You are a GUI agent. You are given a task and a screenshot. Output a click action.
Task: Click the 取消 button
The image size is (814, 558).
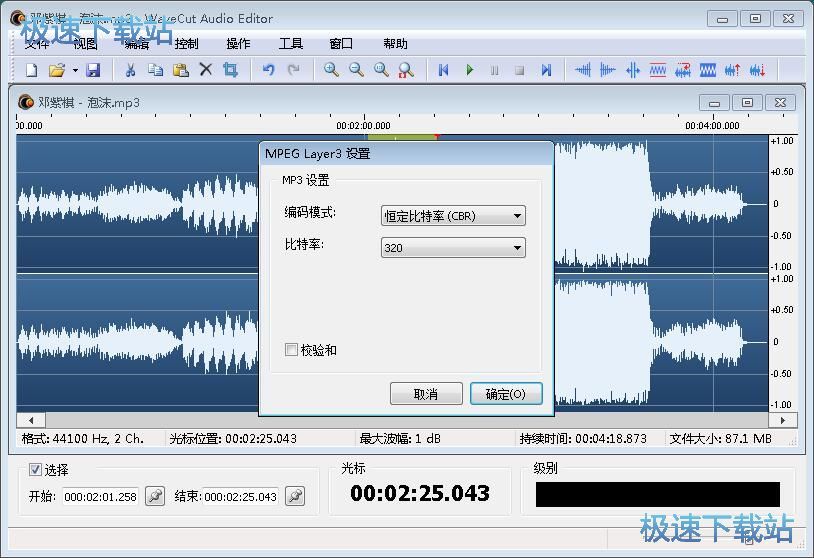click(x=426, y=394)
